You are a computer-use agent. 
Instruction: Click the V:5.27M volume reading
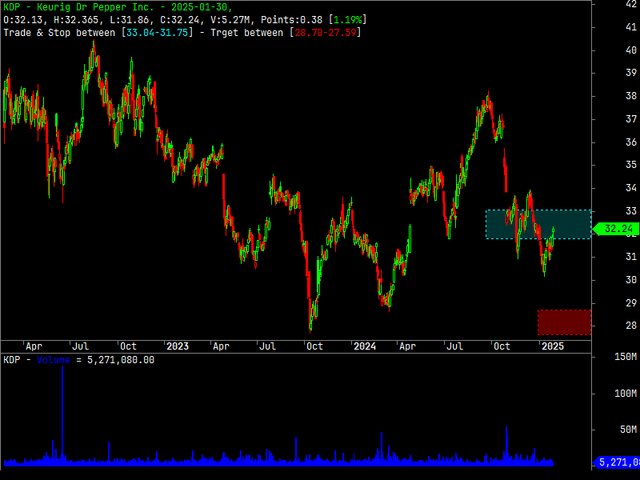(230, 20)
